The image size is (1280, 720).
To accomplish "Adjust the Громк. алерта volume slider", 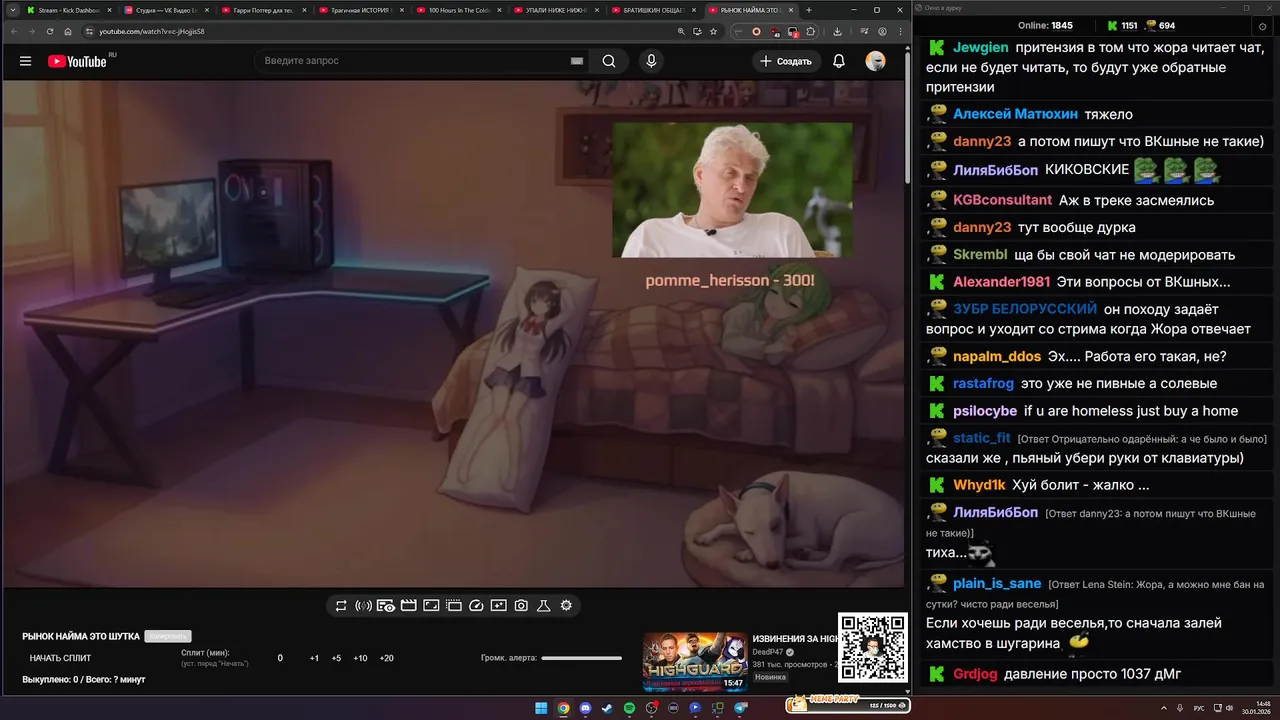I will [582, 658].
